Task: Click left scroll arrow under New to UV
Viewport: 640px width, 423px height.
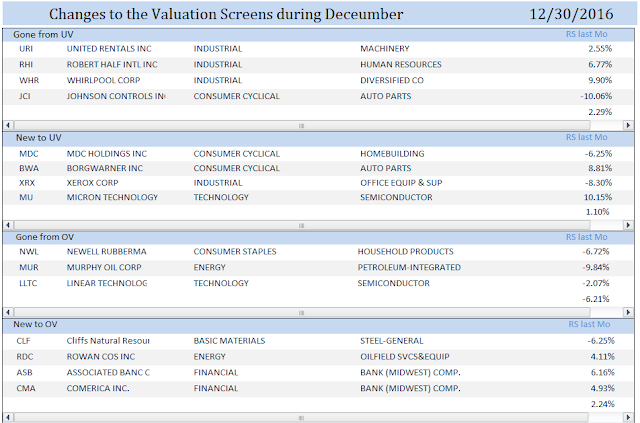Action: pyautogui.click(x=8, y=225)
